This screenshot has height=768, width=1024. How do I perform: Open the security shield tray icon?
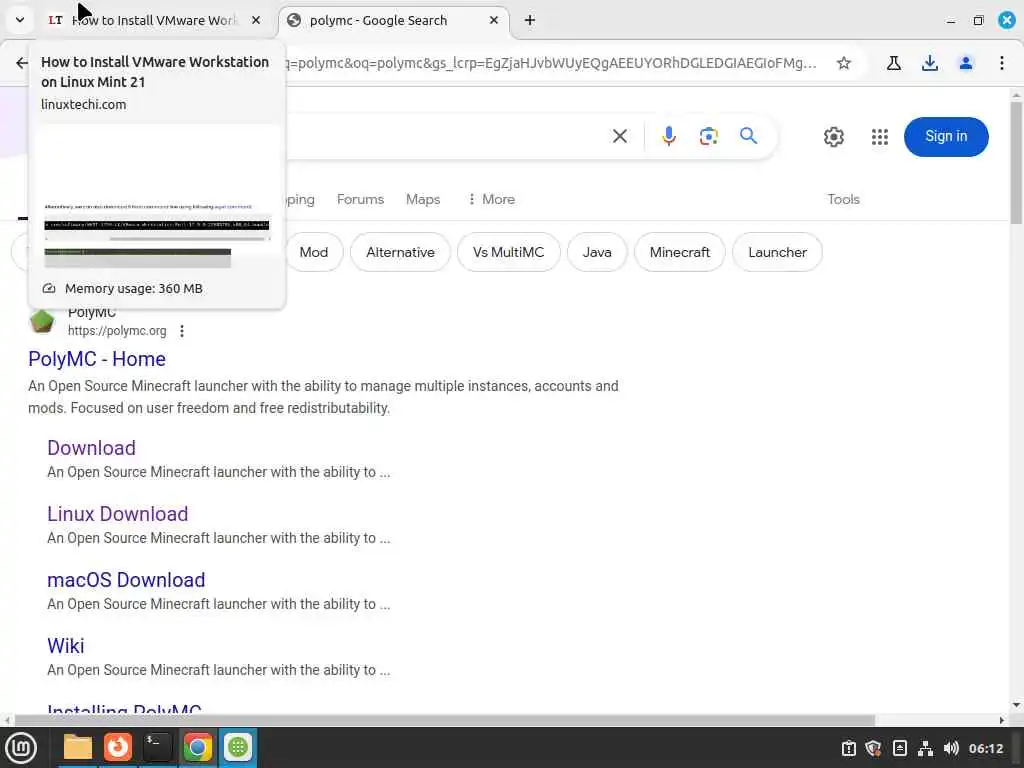[x=873, y=748]
